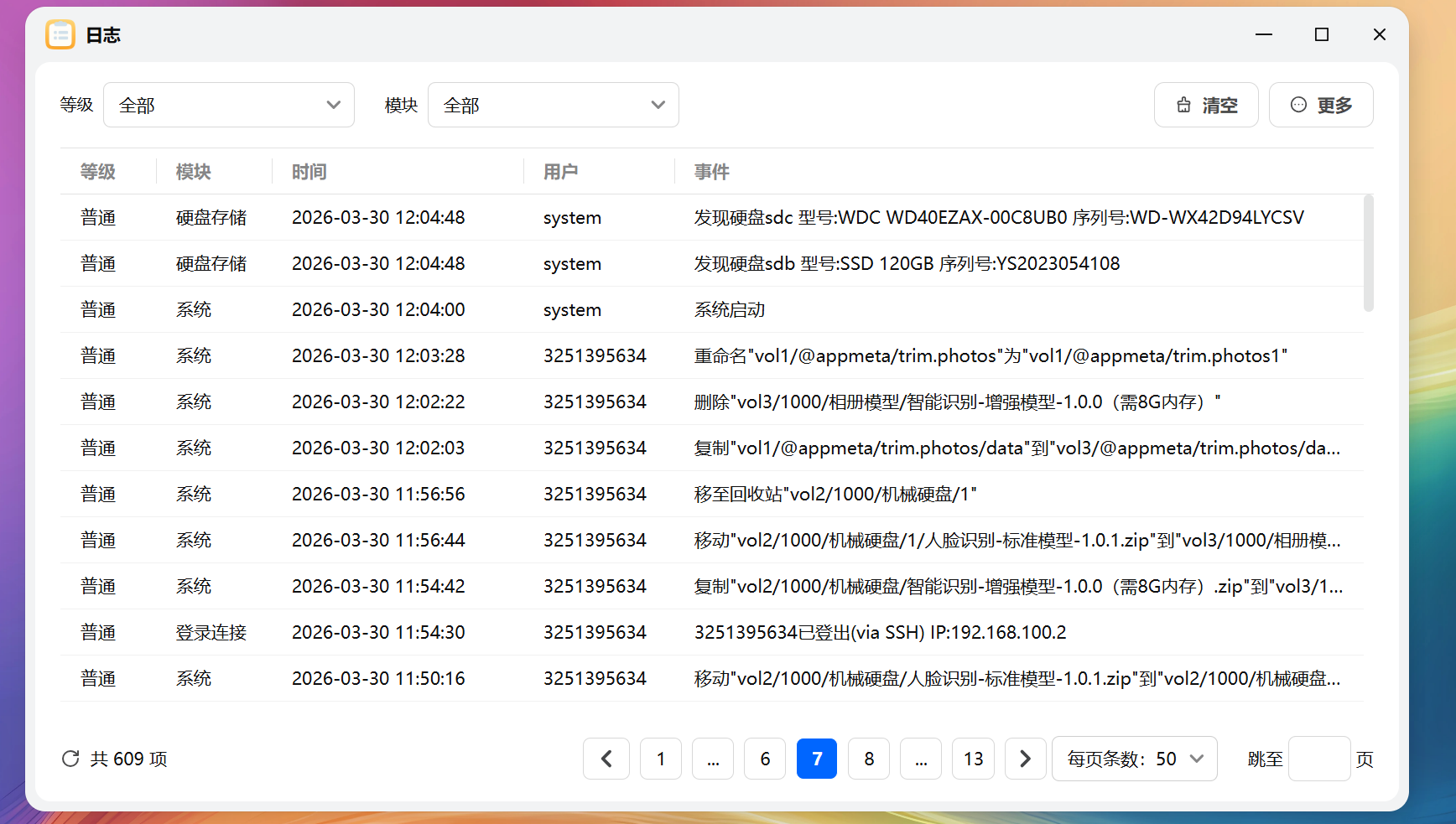Click the ellipsis icon on 更多 button
1456x824 pixels.
[1298, 105]
